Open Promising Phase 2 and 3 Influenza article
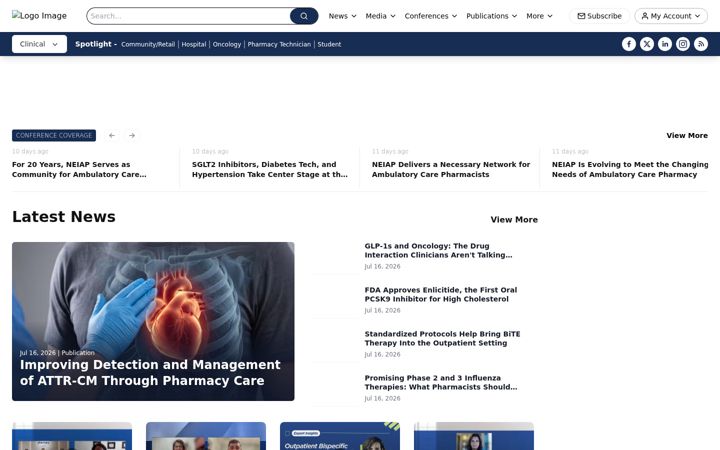Screen dimensions: 720x450 (x=441, y=382)
